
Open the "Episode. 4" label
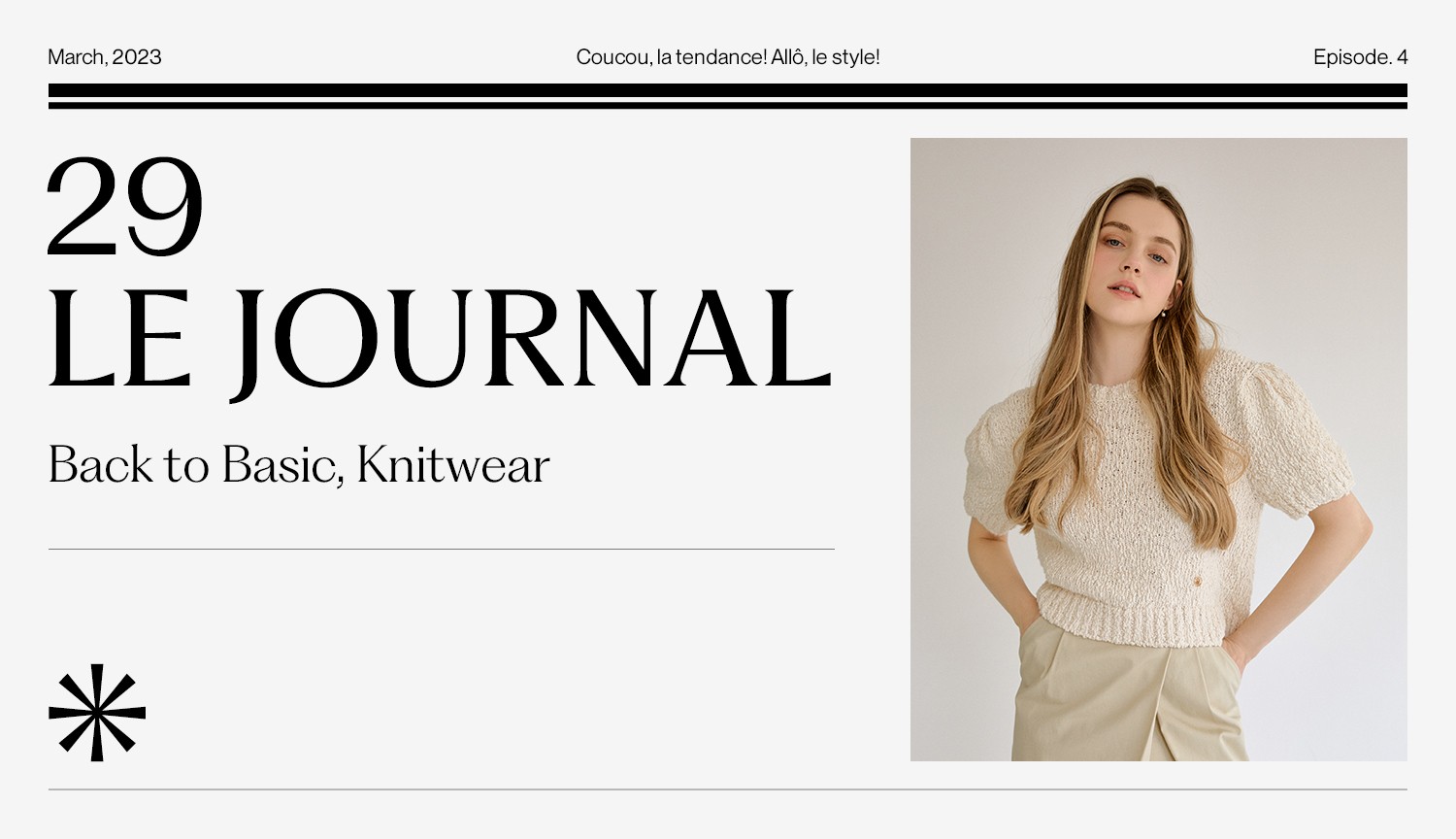tap(1361, 56)
